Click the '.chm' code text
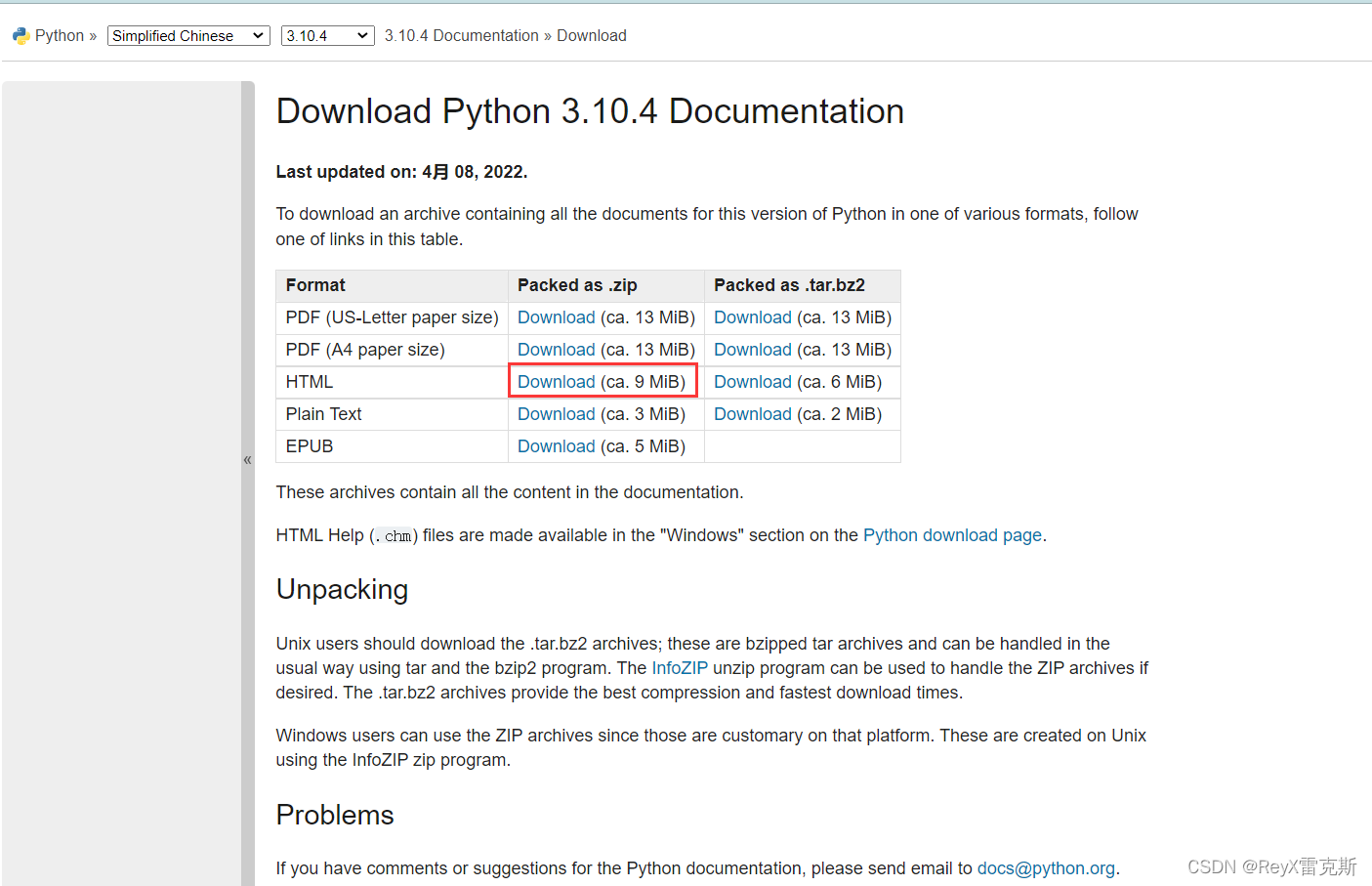This screenshot has width=1372, height=886. pyautogui.click(x=395, y=536)
